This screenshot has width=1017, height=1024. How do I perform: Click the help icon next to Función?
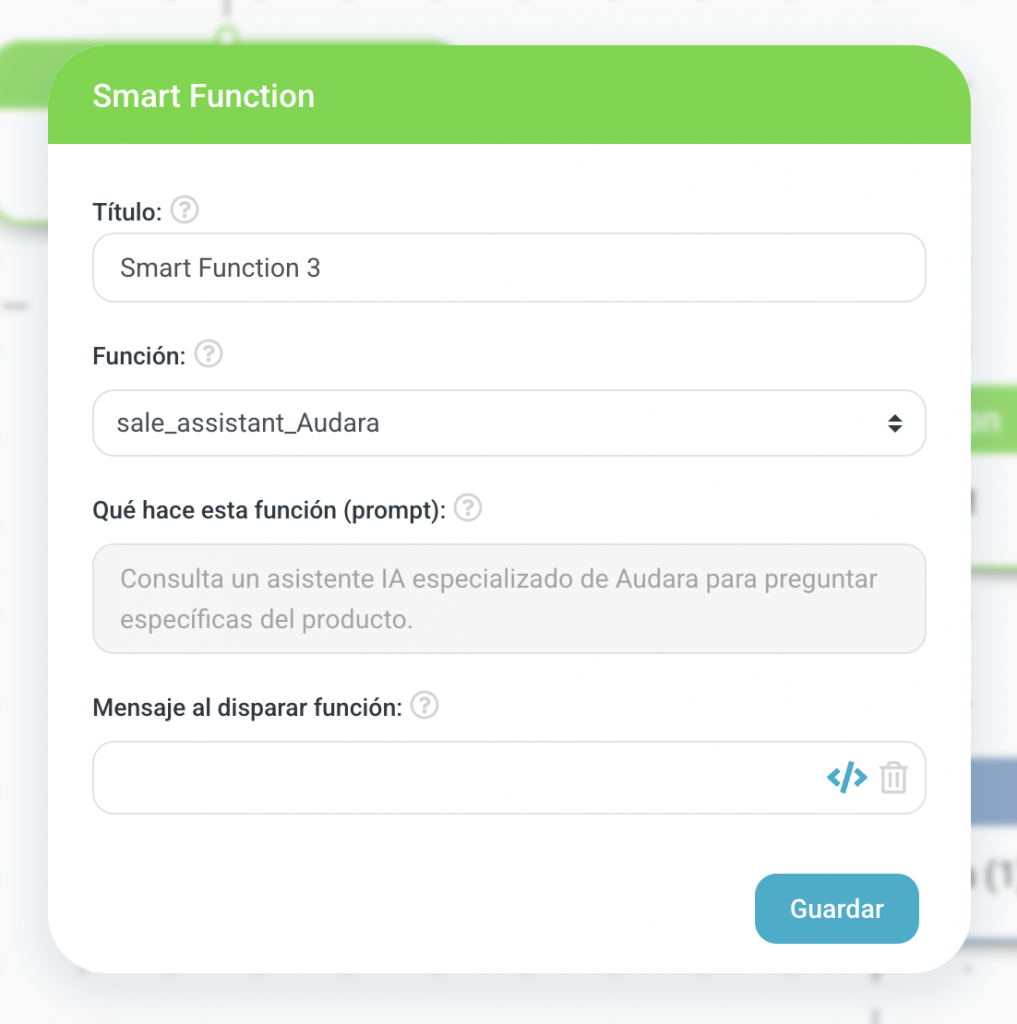tap(208, 355)
